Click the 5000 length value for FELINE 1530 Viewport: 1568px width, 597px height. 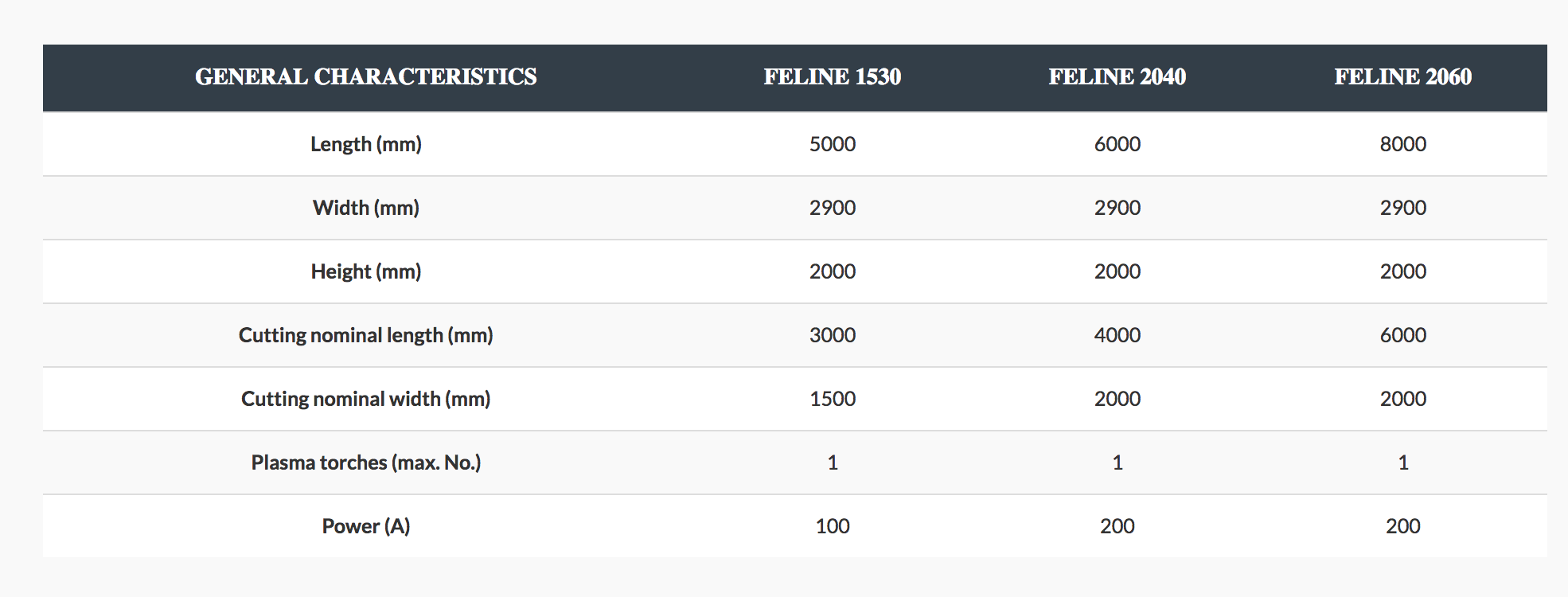833,144
